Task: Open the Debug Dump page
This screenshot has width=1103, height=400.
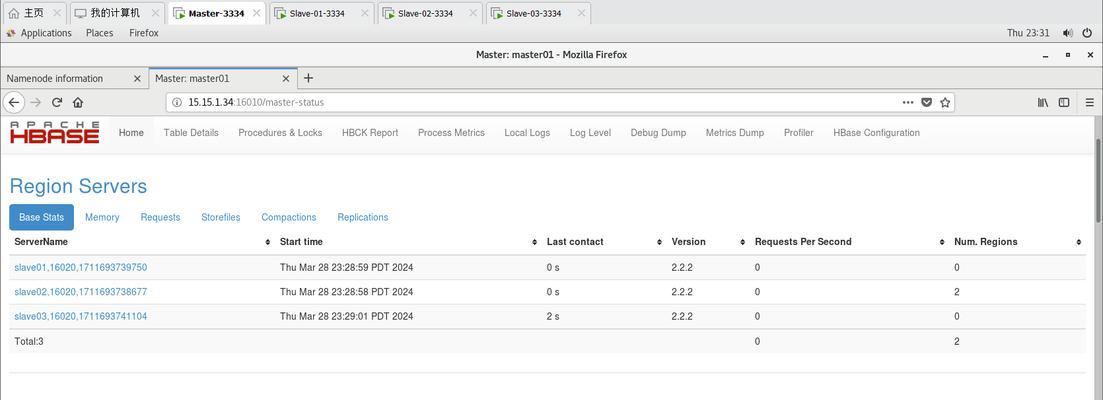Action: pos(658,132)
